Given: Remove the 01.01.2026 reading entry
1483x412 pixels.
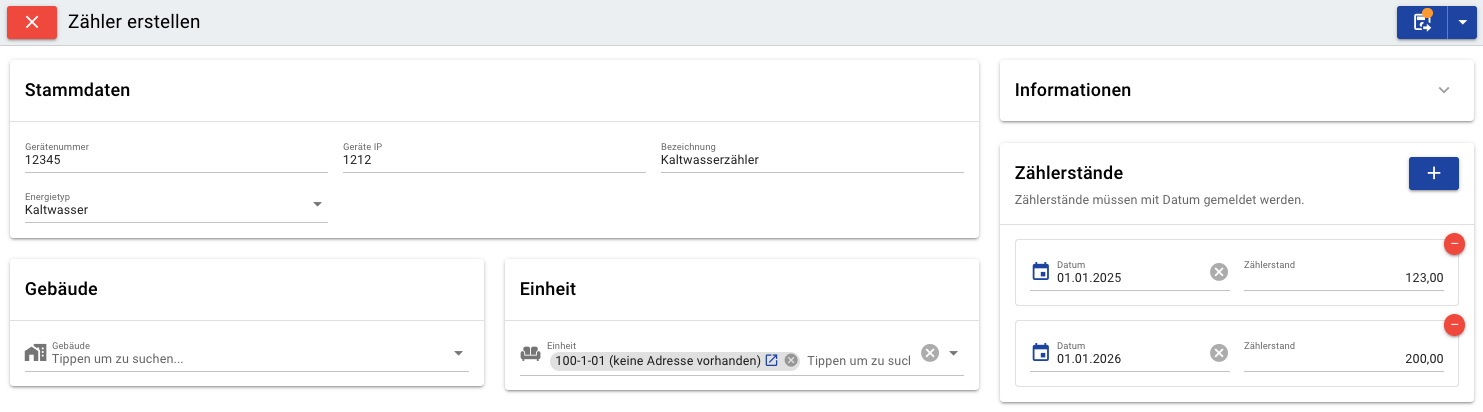Looking at the screenshot, I should 1454,324.
